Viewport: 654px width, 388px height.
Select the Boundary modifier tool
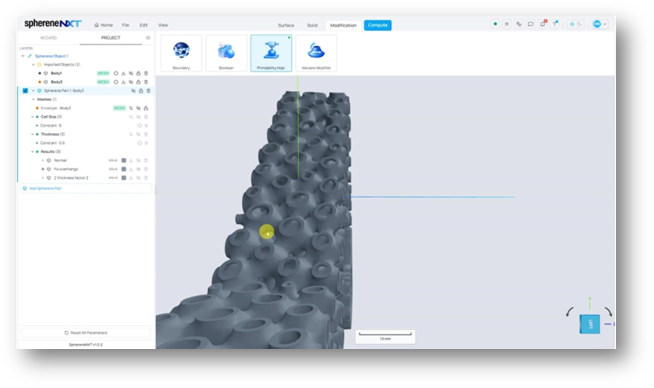[181, 53]
